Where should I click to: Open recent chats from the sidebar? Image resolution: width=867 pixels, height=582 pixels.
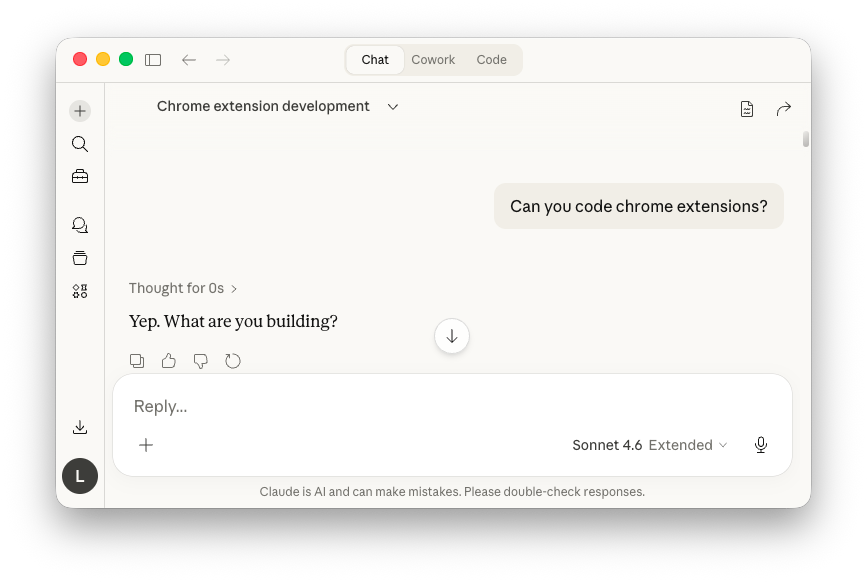click(x=80, y=224)
